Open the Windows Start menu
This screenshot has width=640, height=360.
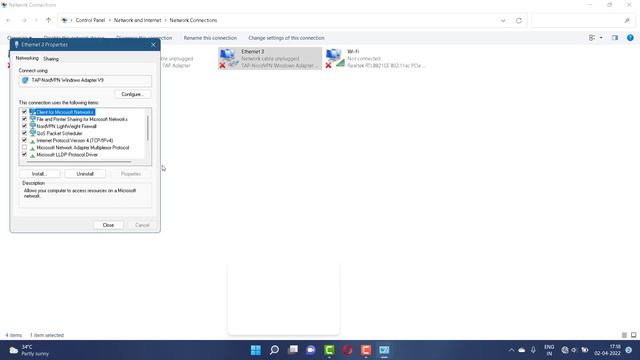pos(256,350)
